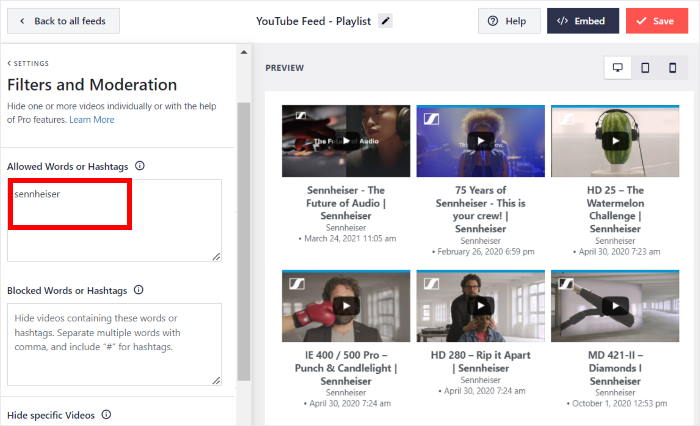Switch preview to tablet view

(645, 68)
